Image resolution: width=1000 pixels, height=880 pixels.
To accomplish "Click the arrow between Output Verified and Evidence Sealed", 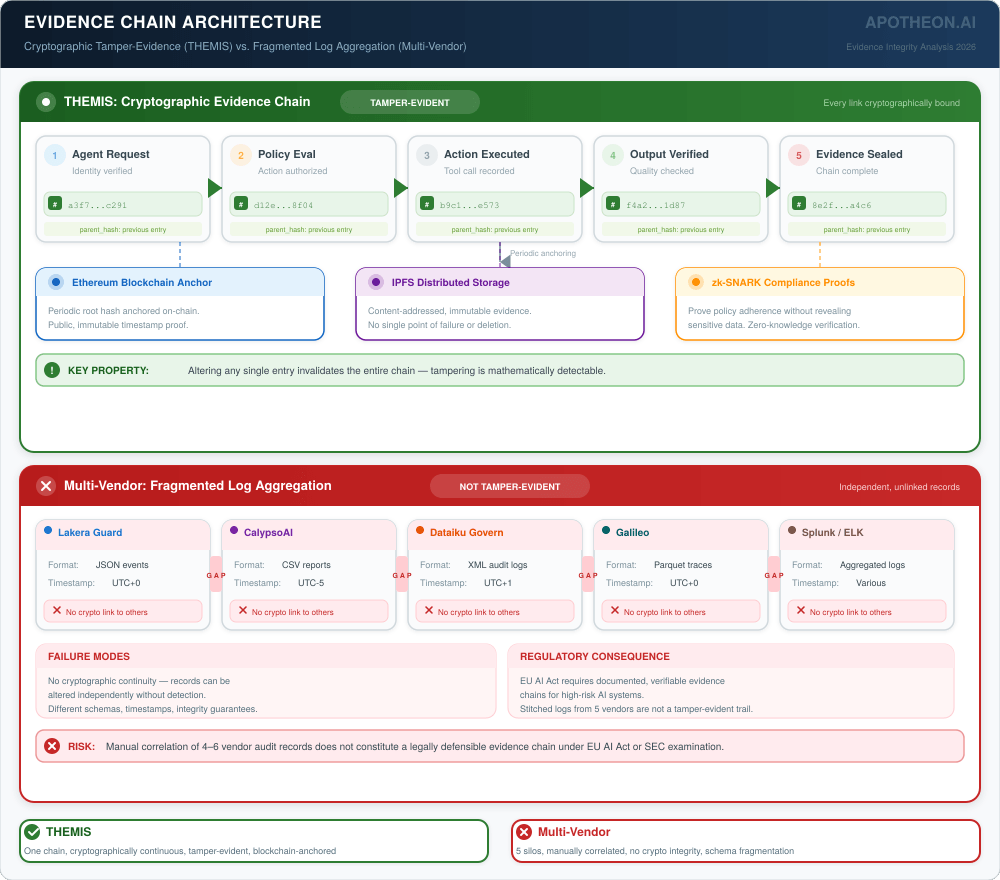I will (x=773, y=188).
